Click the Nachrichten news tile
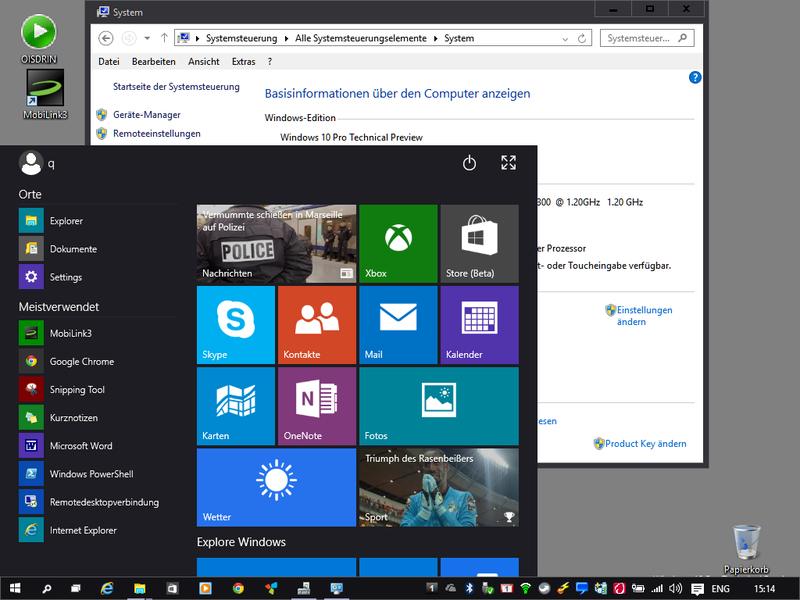The image size is (800, 600). pyautogui.click(x=277, y=244)
